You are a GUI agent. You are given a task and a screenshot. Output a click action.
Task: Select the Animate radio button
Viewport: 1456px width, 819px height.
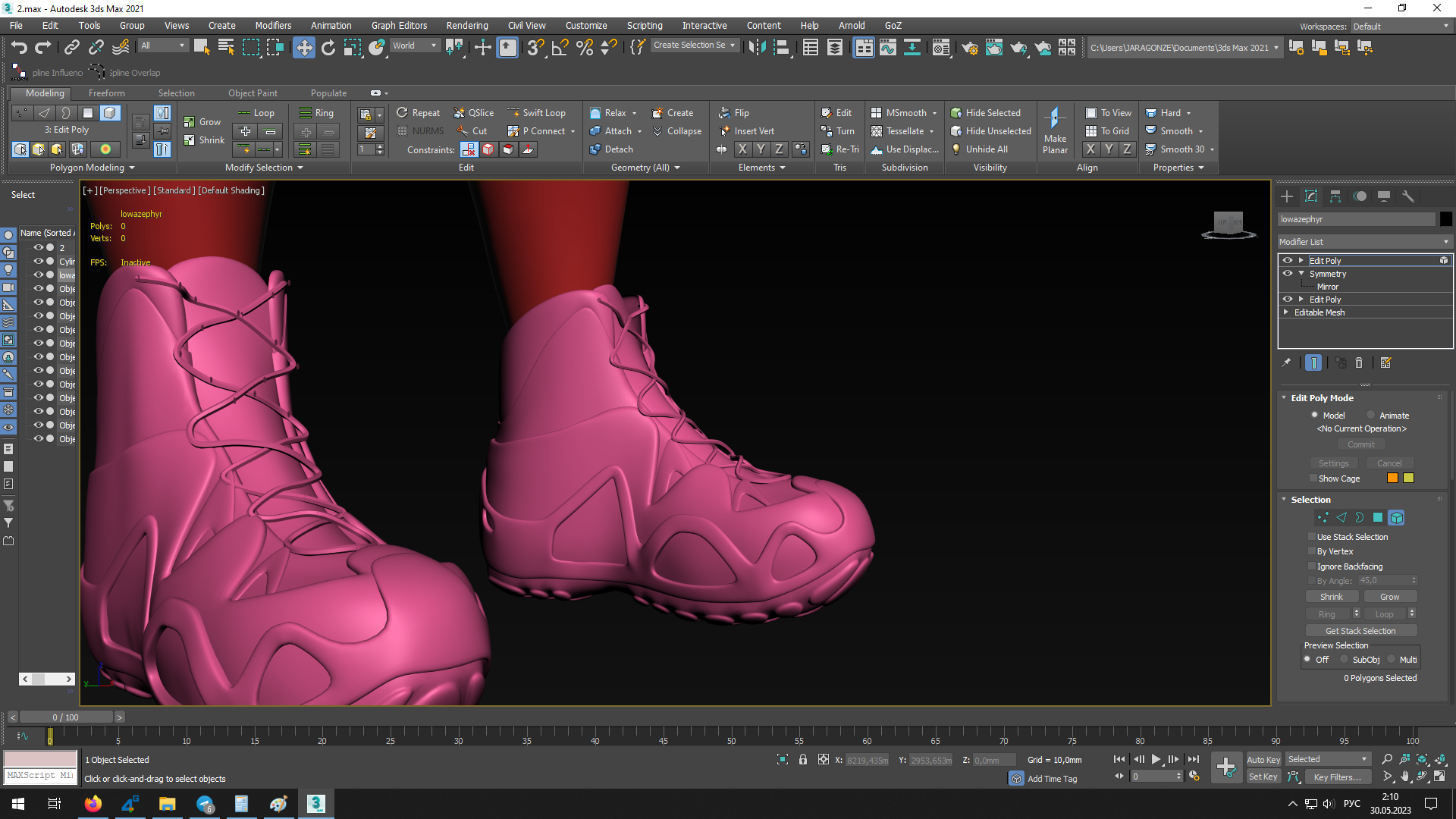[1371, 416]
